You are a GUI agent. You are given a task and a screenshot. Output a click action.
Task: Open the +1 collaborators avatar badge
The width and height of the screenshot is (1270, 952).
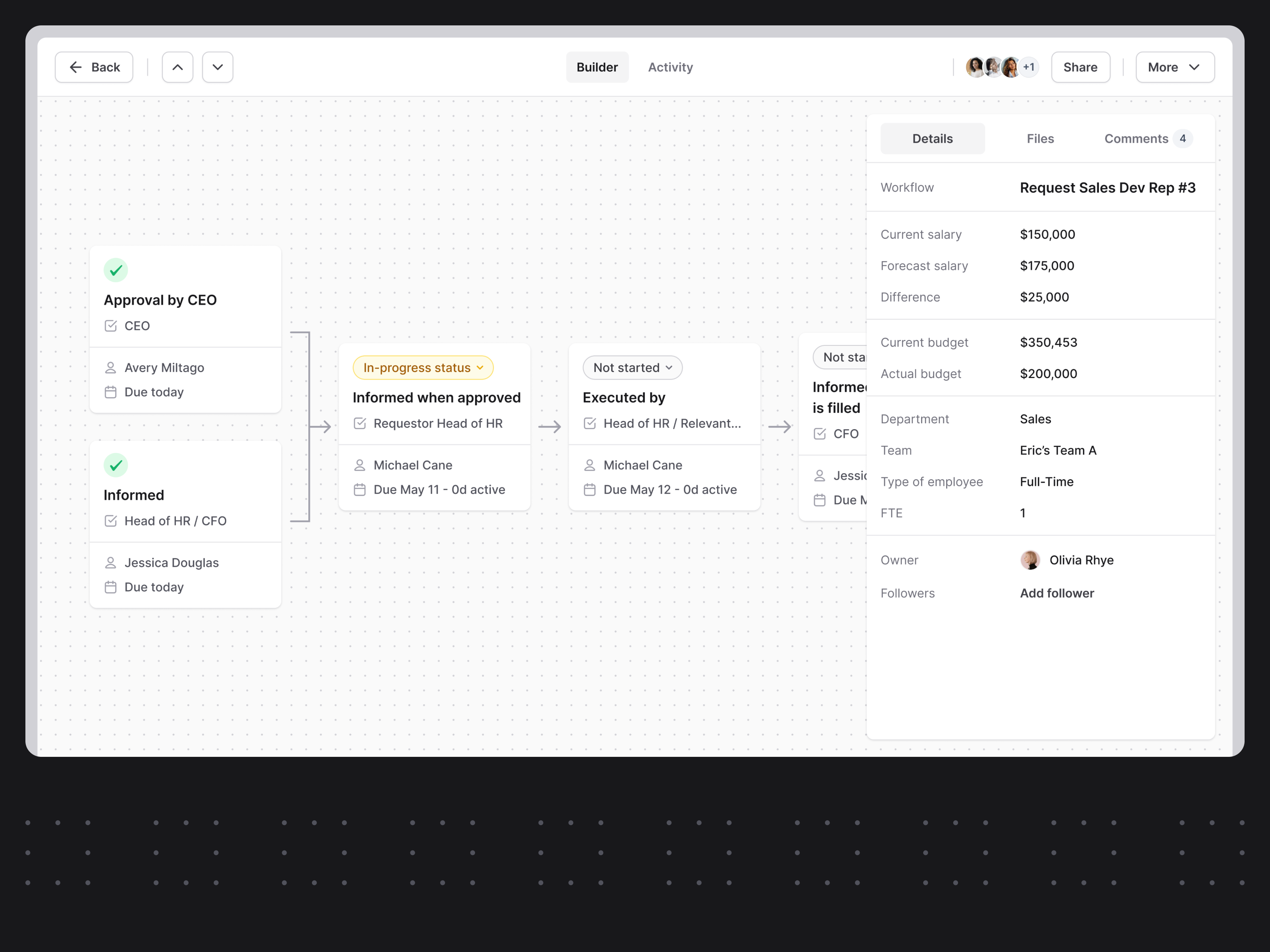click(x=1029, y=67)
